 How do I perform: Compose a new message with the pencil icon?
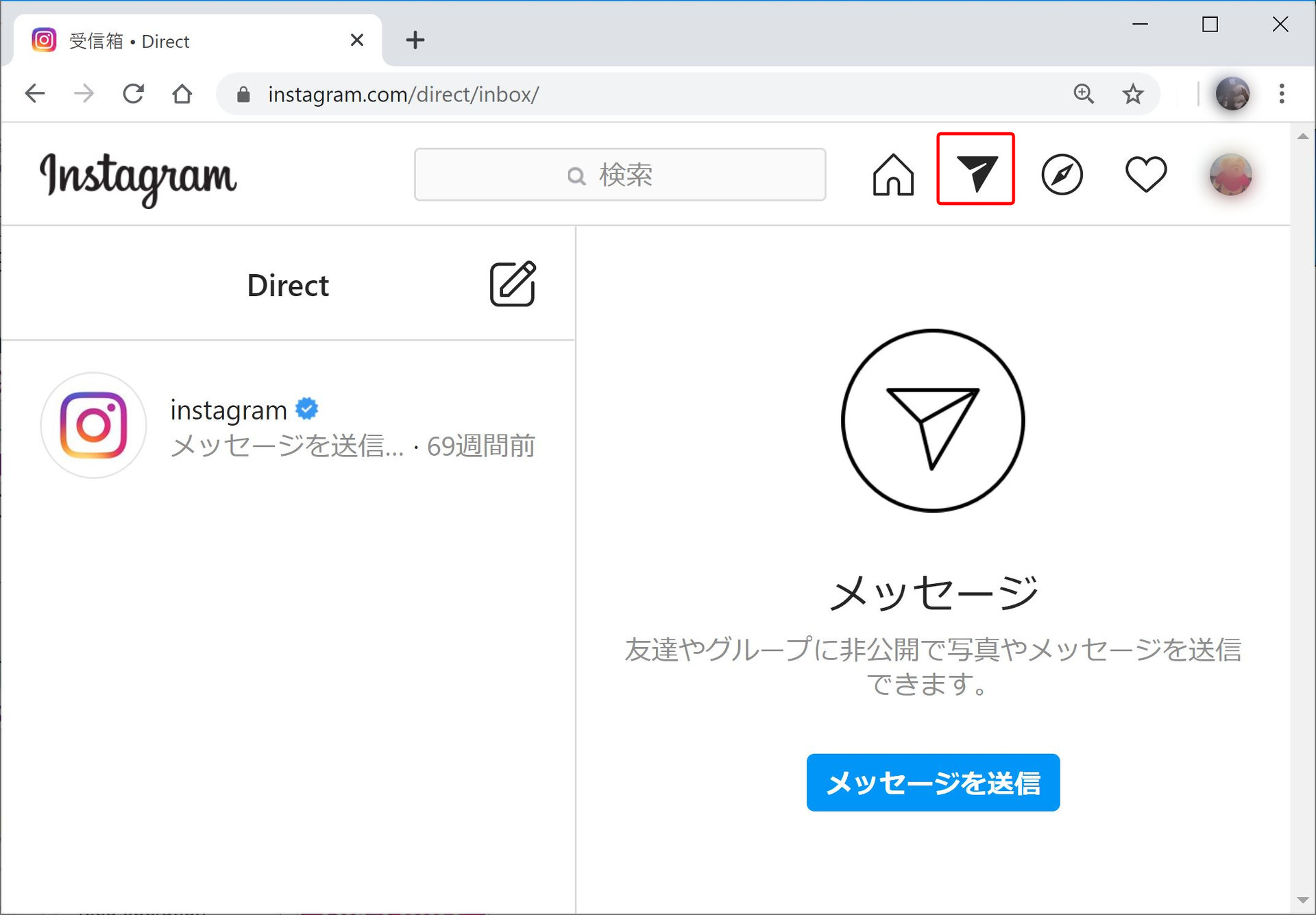coord(513,284)
